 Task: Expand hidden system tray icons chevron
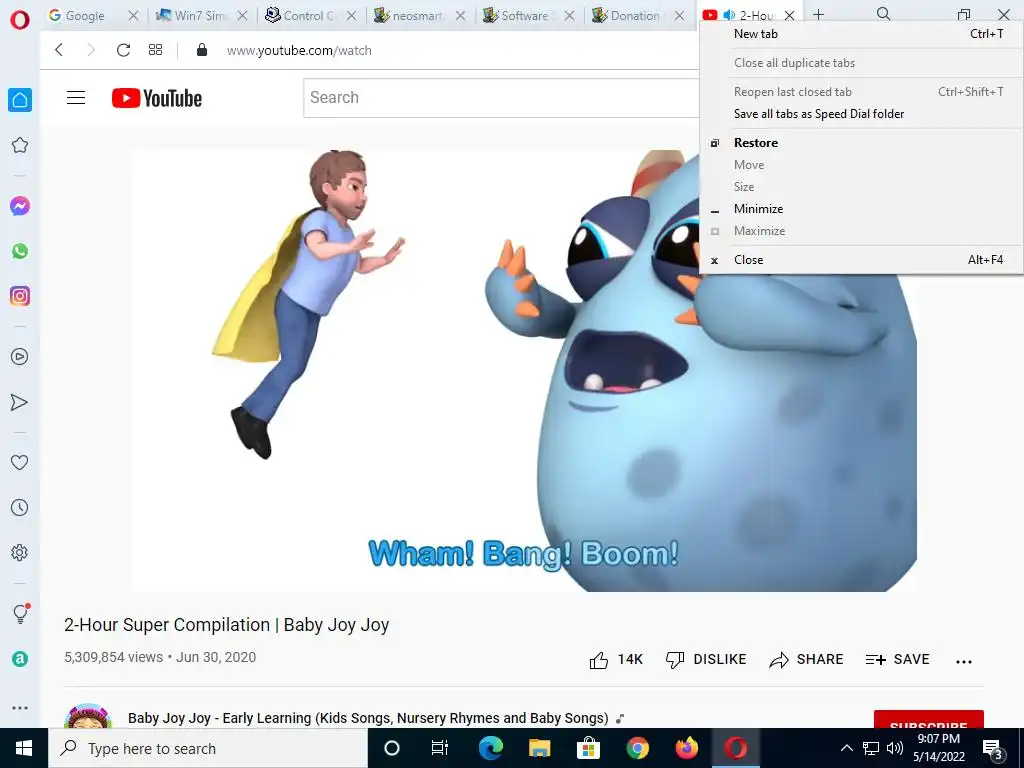(x=846, y=748)
